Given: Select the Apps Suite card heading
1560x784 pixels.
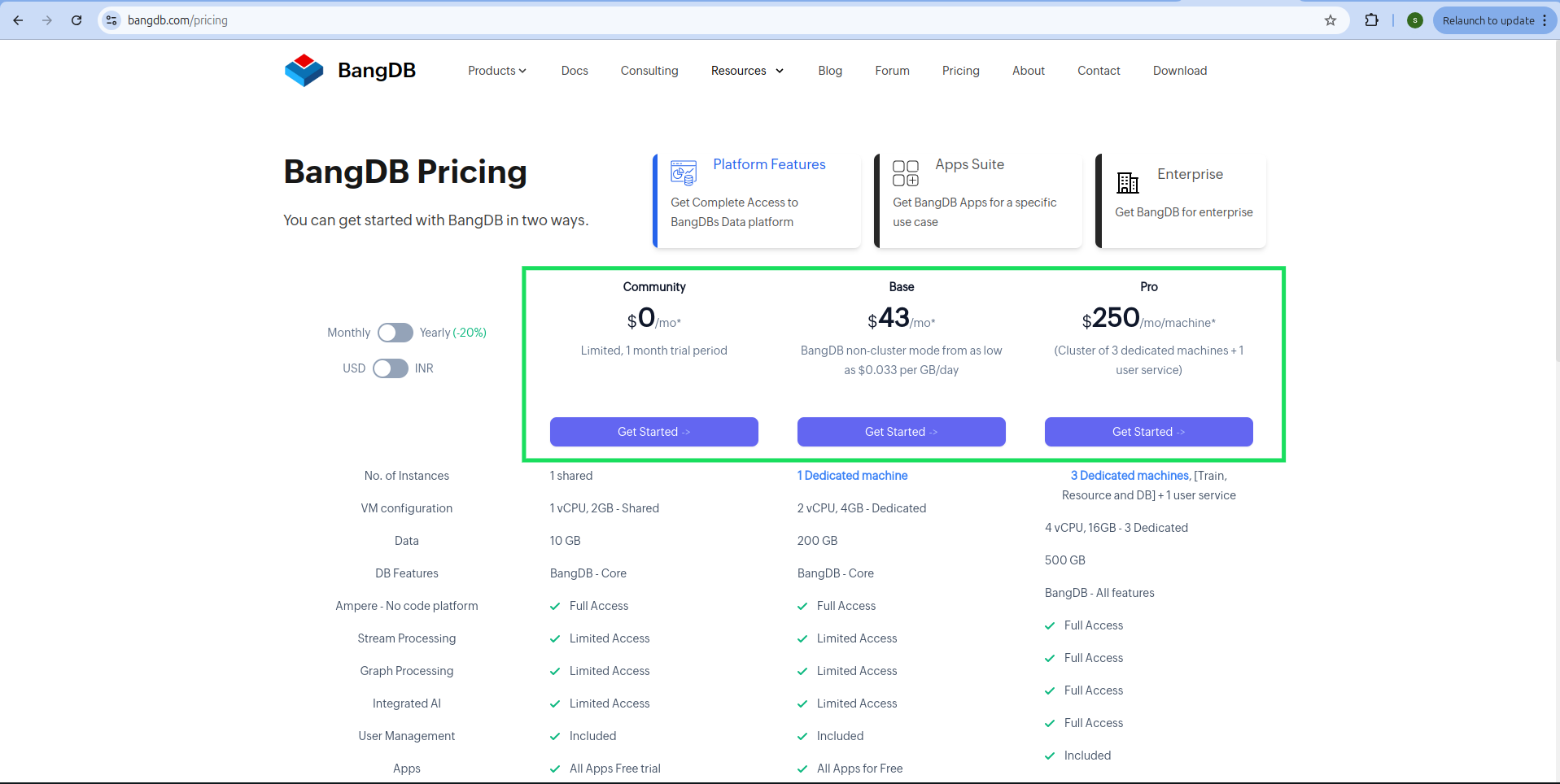Looking at the screenshot, I should 969,164.
